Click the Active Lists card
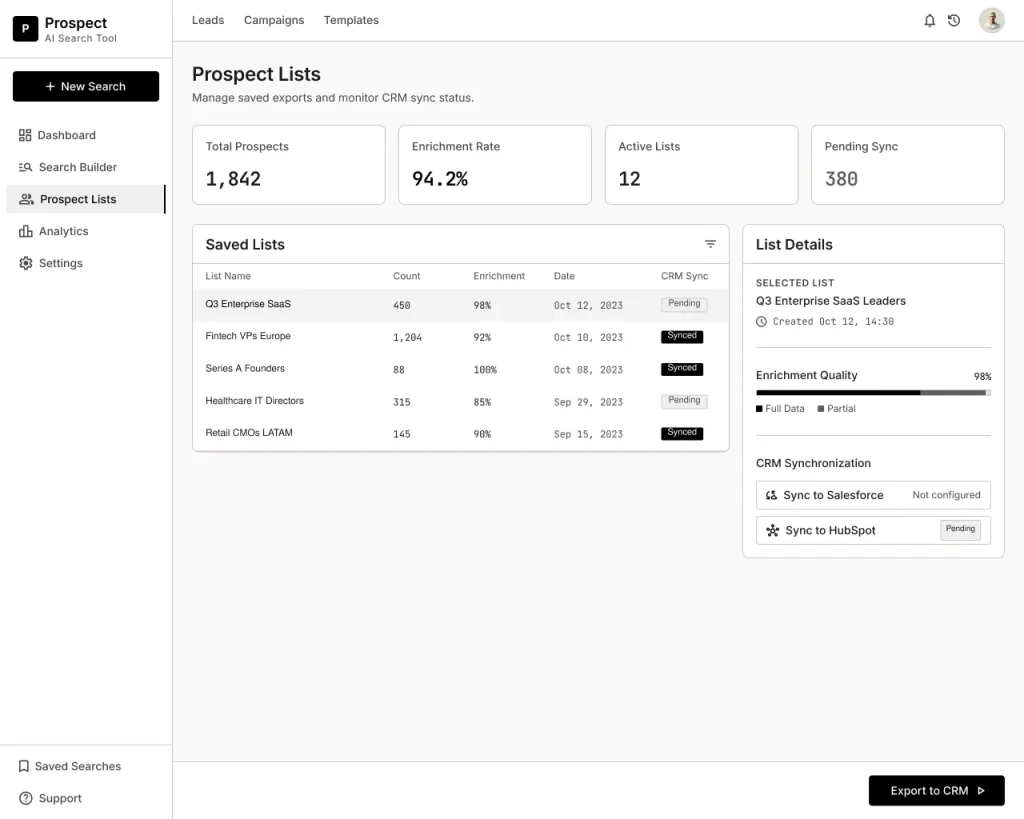 click(x=701, y=165)
